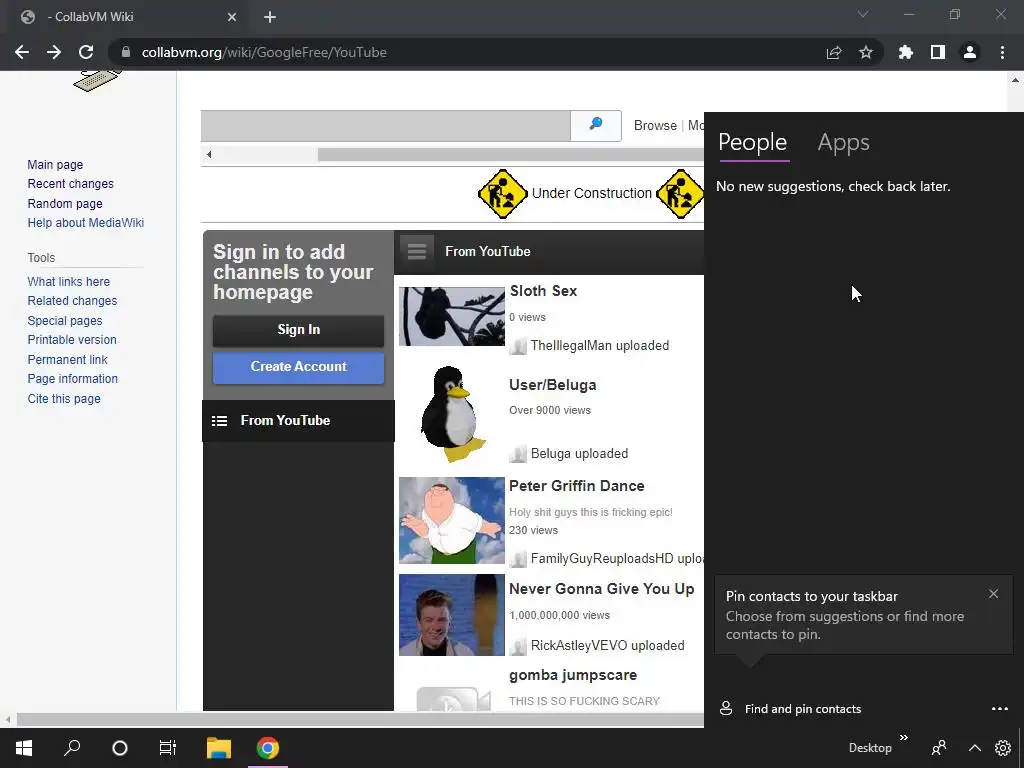Open Recent changes link
This screenshot has height=768, width=1024.
coord(71,184)
